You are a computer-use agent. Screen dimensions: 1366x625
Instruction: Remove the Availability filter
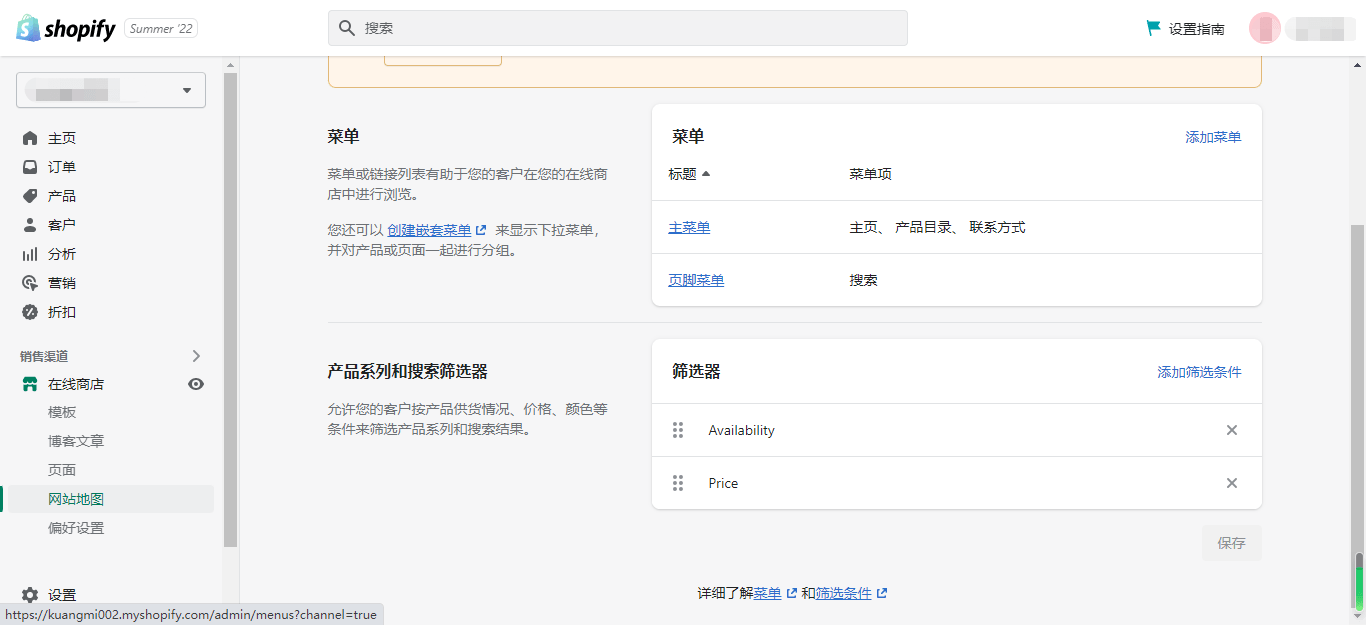click(1232, 430)
